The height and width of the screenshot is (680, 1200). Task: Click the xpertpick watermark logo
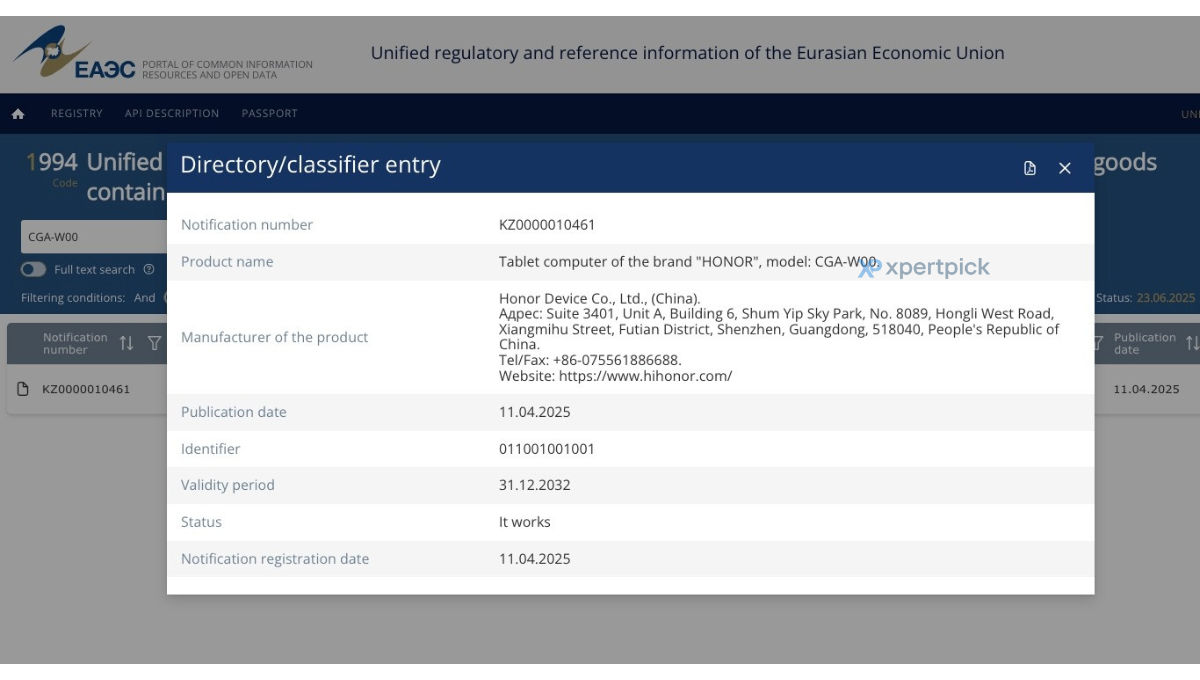[924, 267]
